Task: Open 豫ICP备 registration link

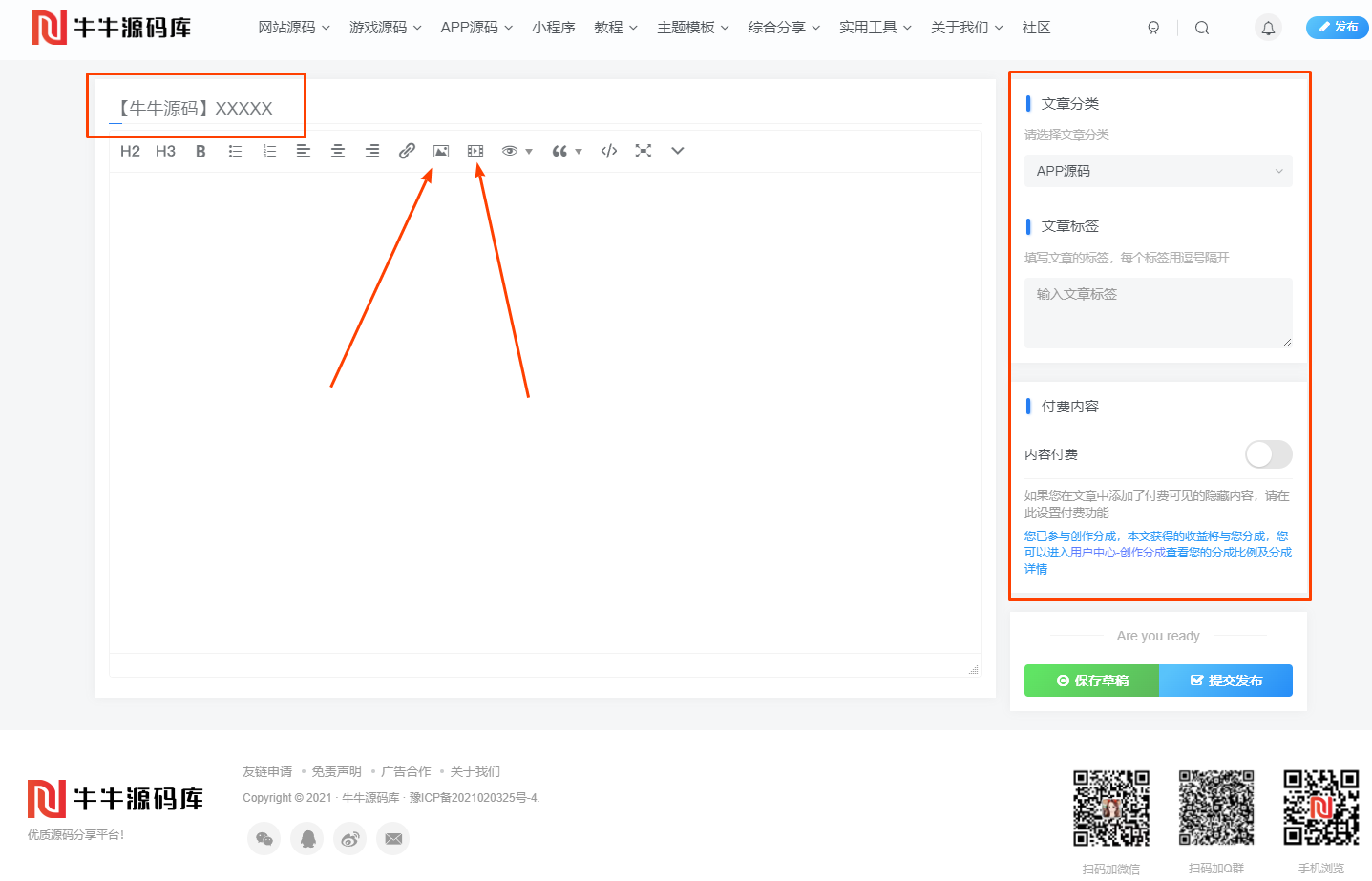Action: 474,798
